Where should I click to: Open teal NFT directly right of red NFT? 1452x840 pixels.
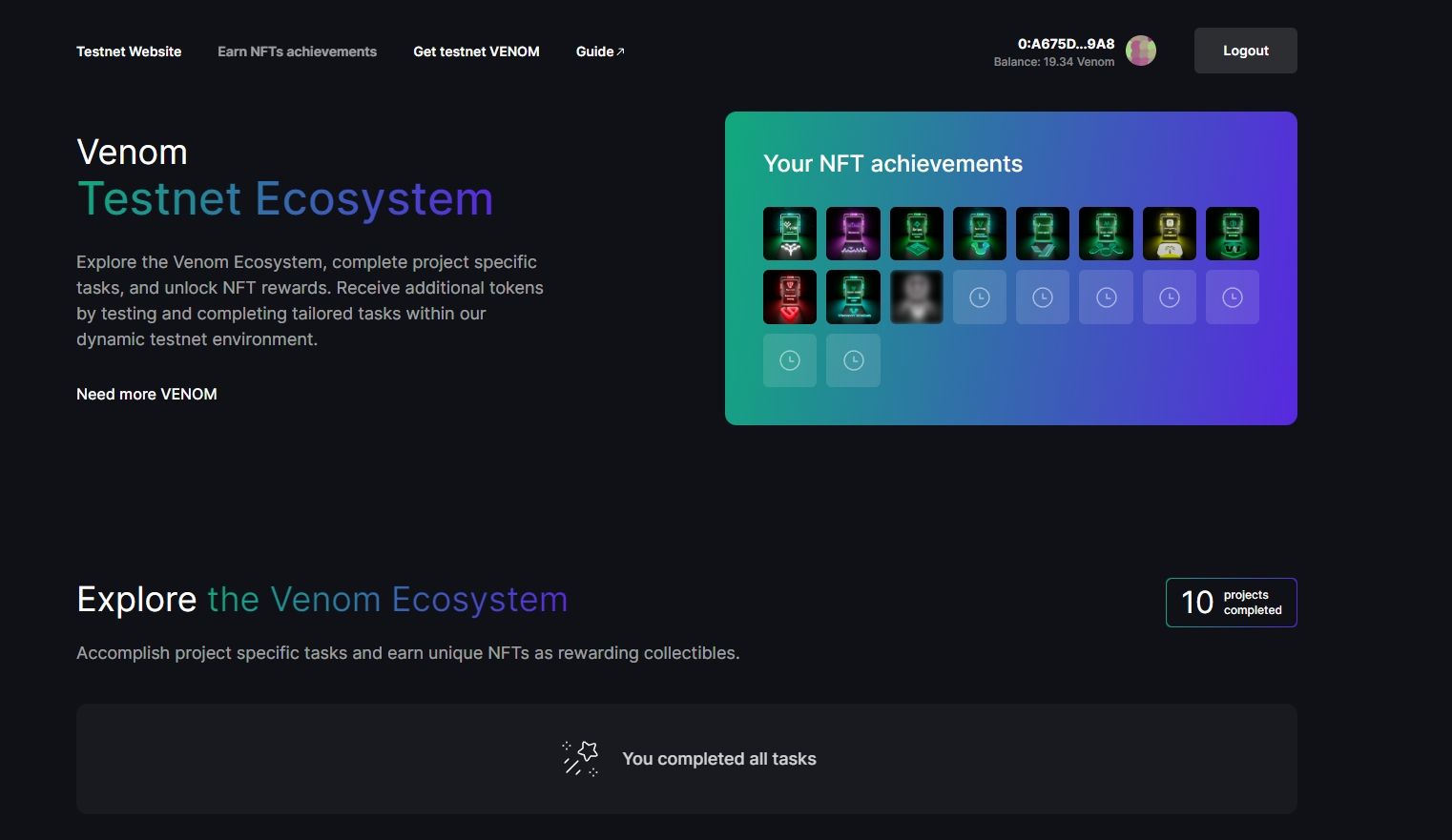point(853,297)
